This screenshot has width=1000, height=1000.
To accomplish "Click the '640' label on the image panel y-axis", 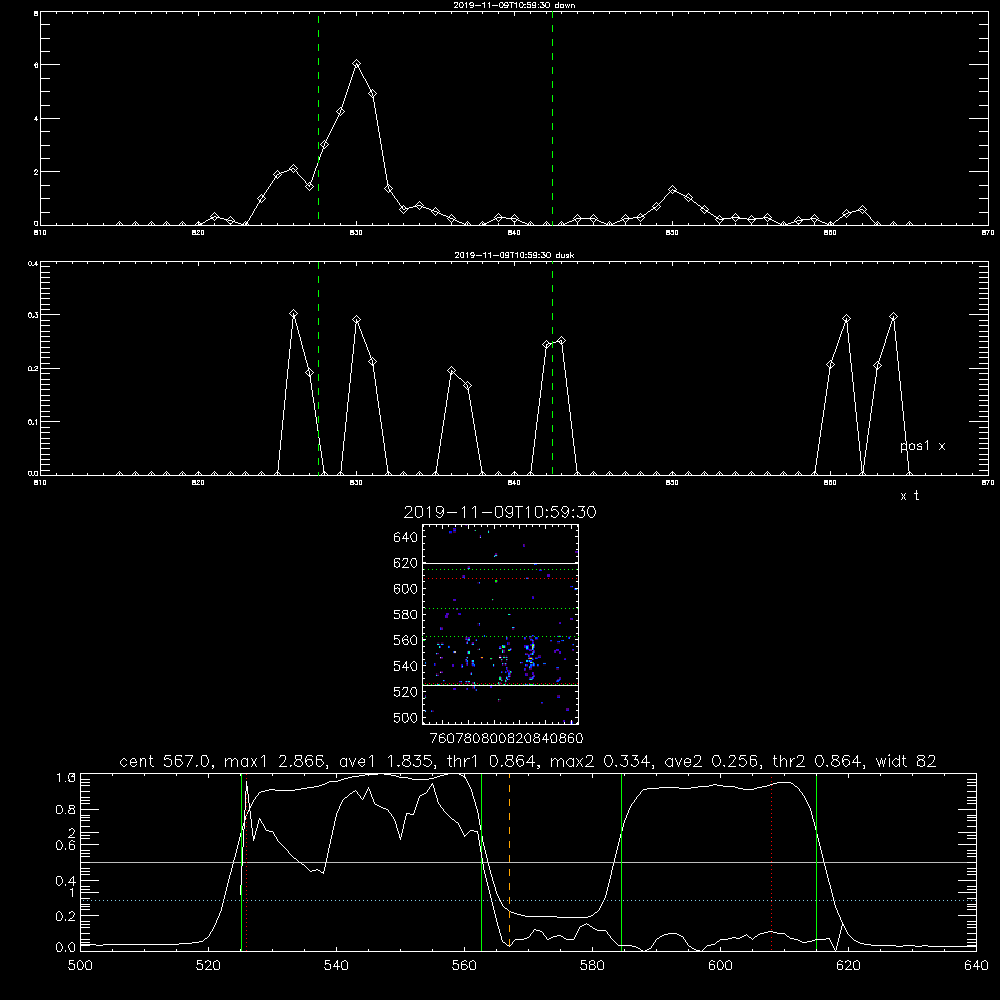I will coord(406,538).
